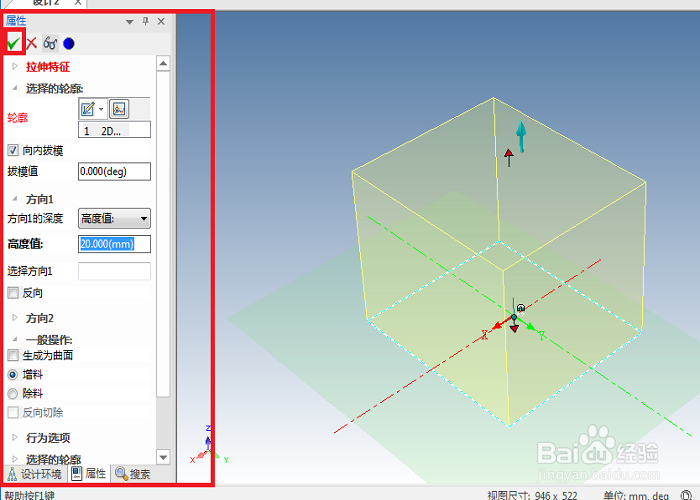Expand the 拉伸特征 section
The height and width of the screenshot is (500, 700).
[x=15, y=67]
